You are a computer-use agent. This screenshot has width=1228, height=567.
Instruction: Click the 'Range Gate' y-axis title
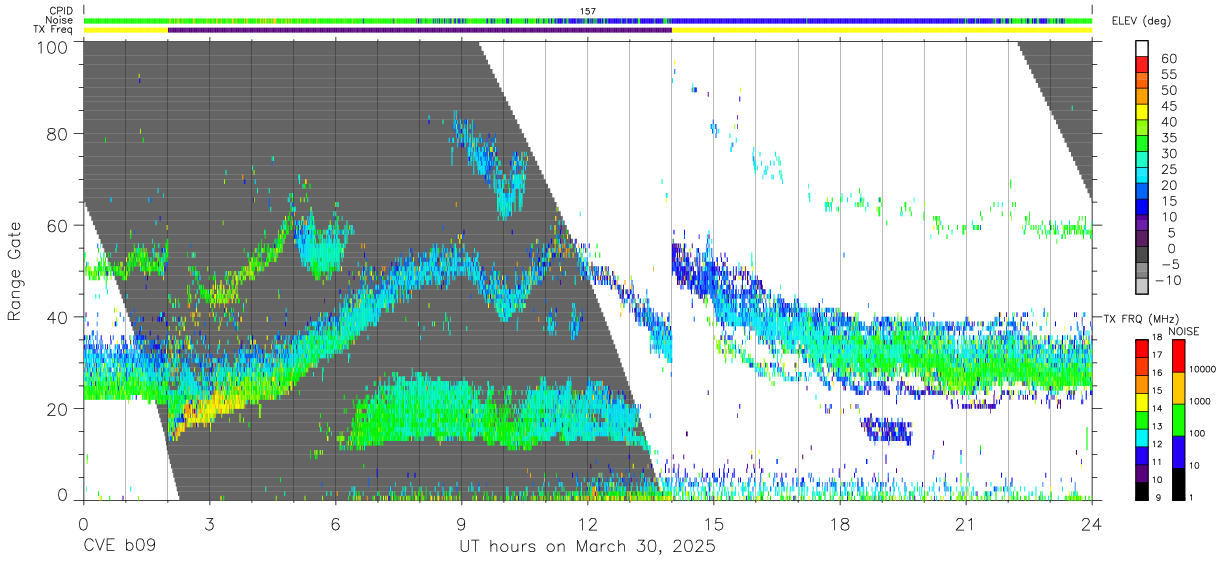(x=16, y=272)
